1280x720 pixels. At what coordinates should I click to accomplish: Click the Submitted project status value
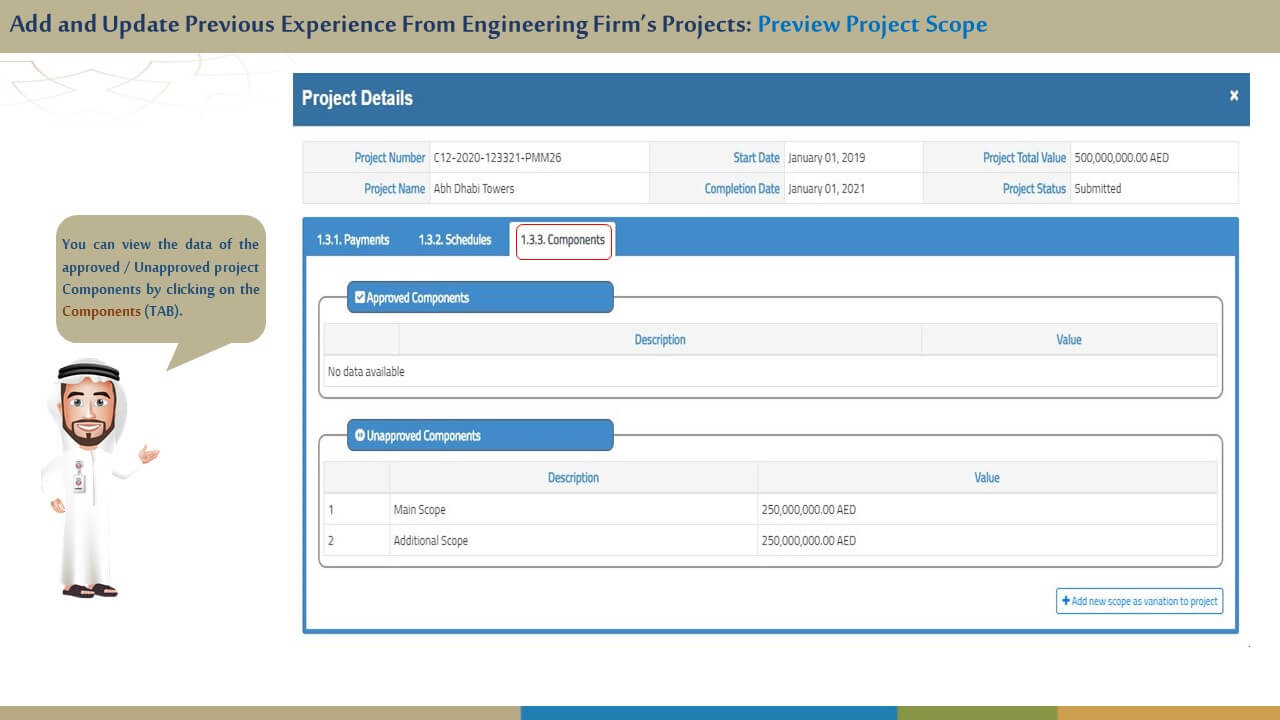(x=1097, y=189)
